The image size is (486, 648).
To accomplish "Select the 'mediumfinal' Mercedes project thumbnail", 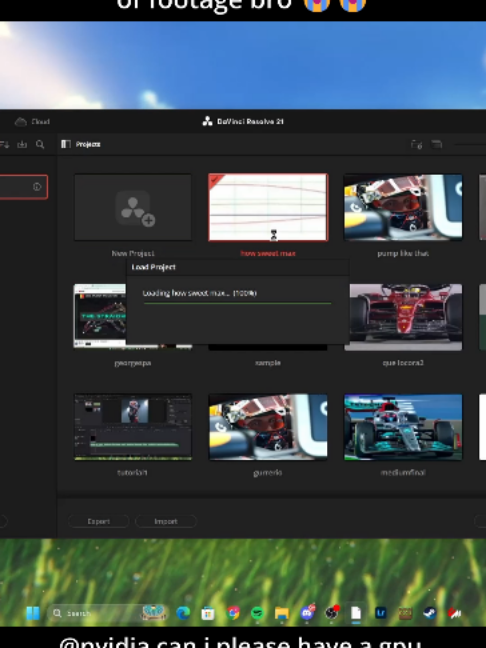I will [403, 427].
